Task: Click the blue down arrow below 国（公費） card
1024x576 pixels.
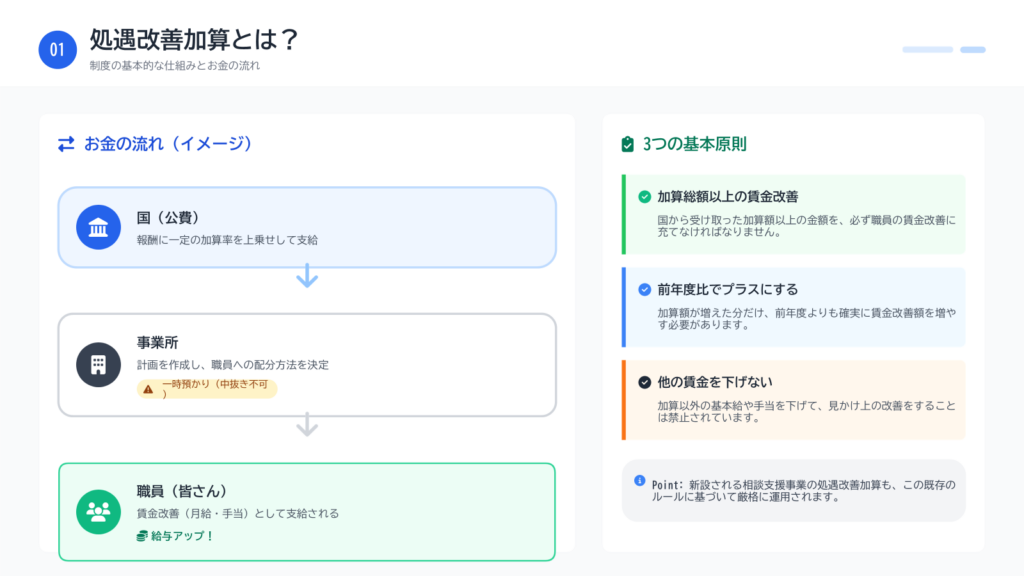Action: click(307, 276)
